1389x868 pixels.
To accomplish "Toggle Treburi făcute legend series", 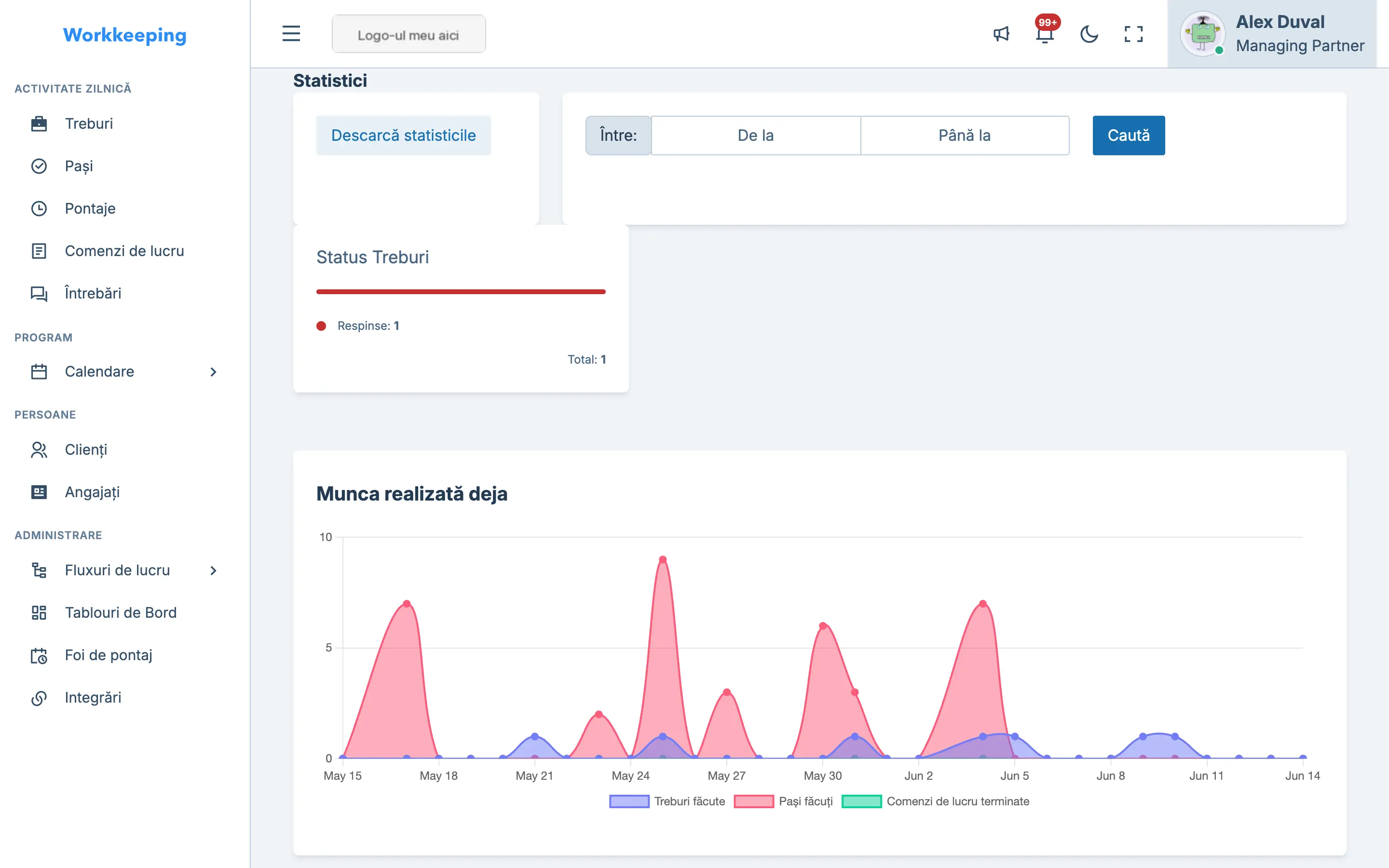I will tap(667, 801).
